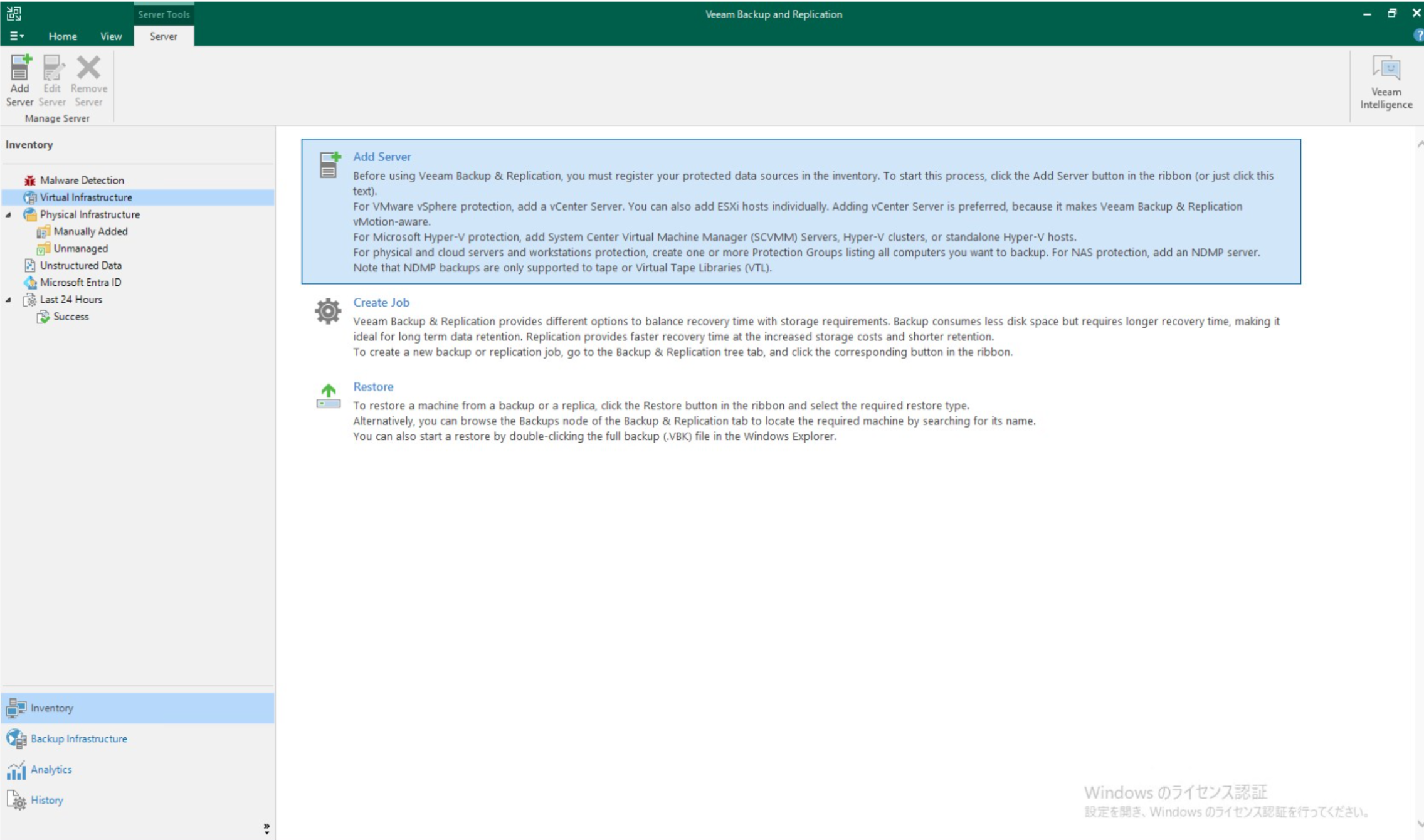Image resolution: width=1424 pixels, height=840 pixels.
Task: Click the Restore link heading
Action: tap(373, 387)
